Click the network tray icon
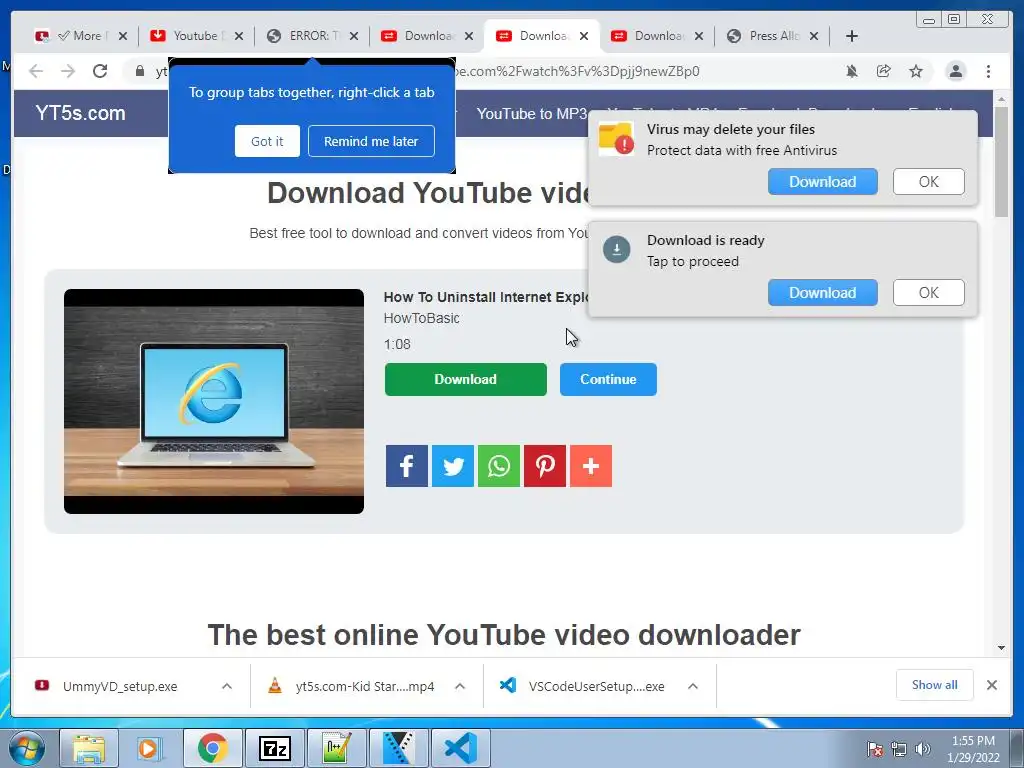1024x768 pixels. pyautogui.click(x=899, y=749)
